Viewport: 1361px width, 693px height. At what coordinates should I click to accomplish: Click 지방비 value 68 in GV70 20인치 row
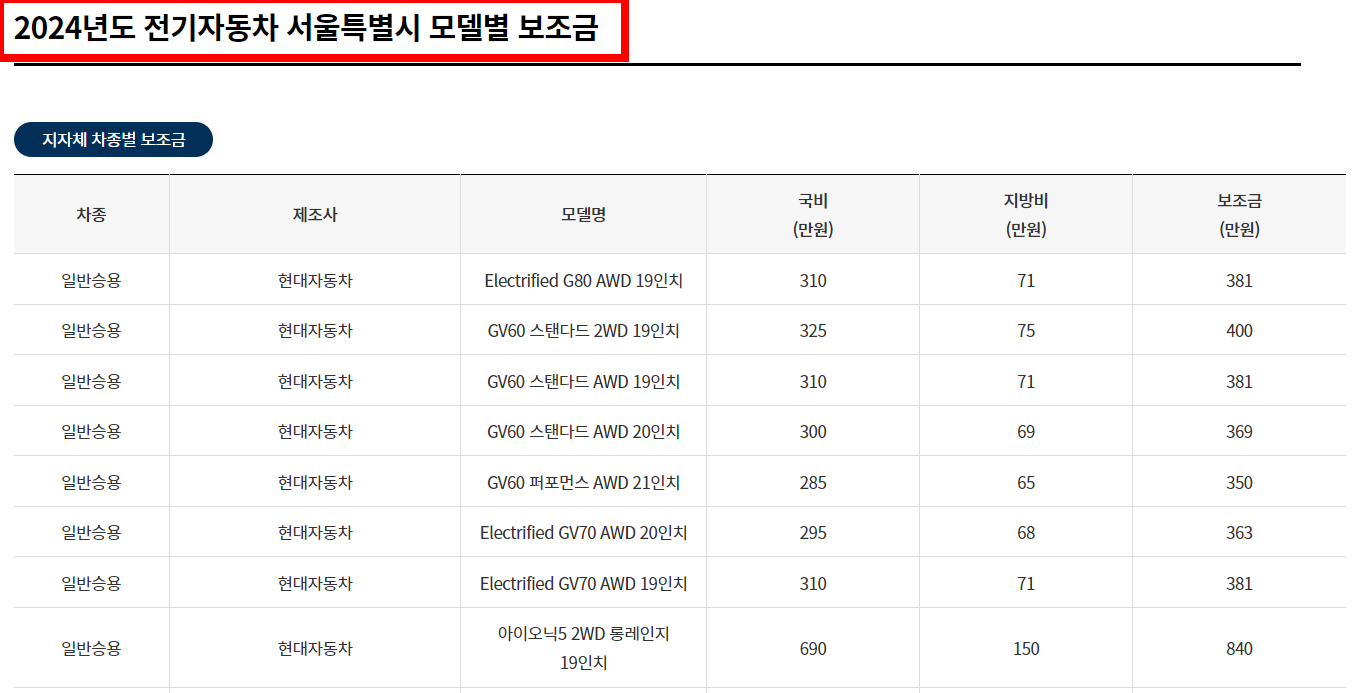point(1026,533)
